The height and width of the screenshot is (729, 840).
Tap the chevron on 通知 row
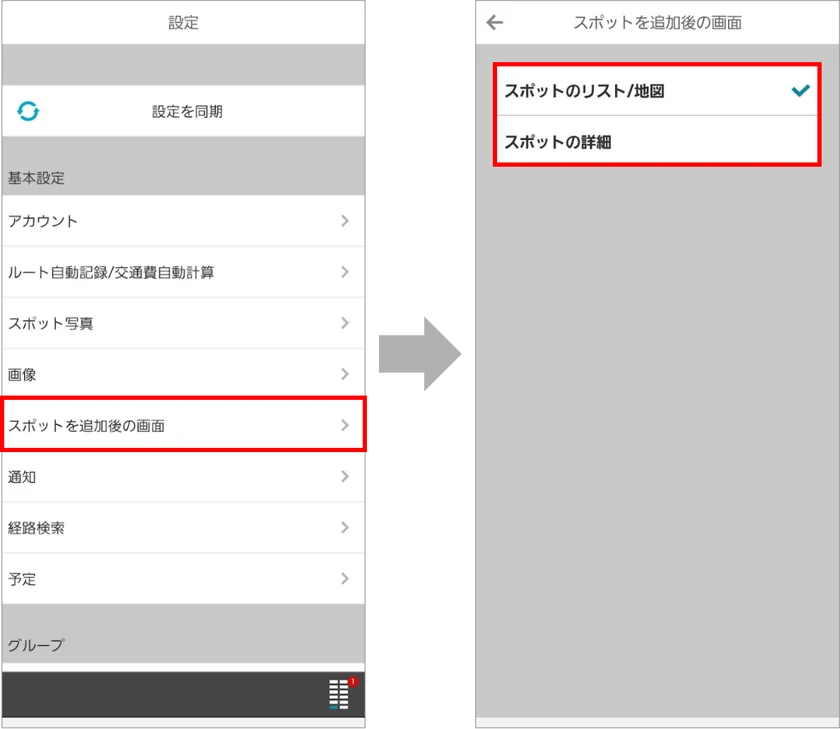pos(345,476)
